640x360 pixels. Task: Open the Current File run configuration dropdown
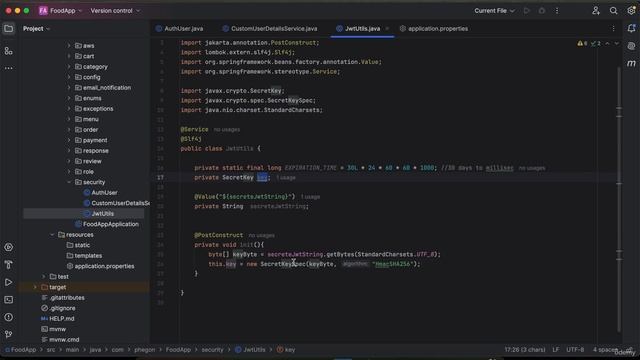click(x=494, y=11)
